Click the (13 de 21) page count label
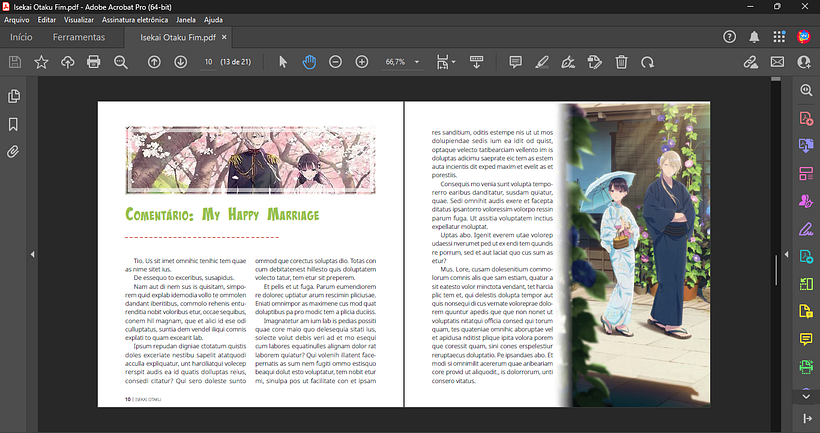The width and height of the screenshot is (820, 433). [x=236, y=62]
